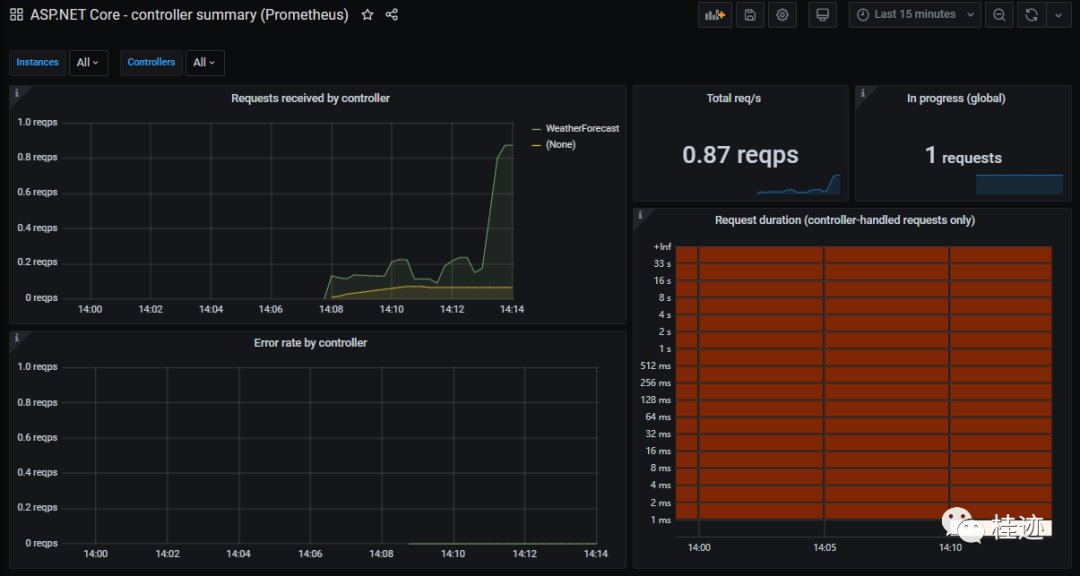
Task: Open the Request duration panel title menu
Action: point(844,220)
